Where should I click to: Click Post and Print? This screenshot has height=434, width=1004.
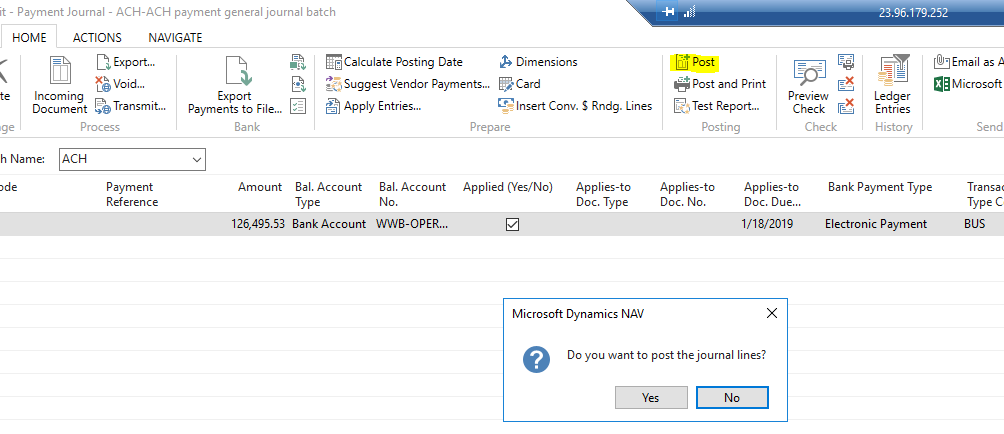tap(720, 84)
